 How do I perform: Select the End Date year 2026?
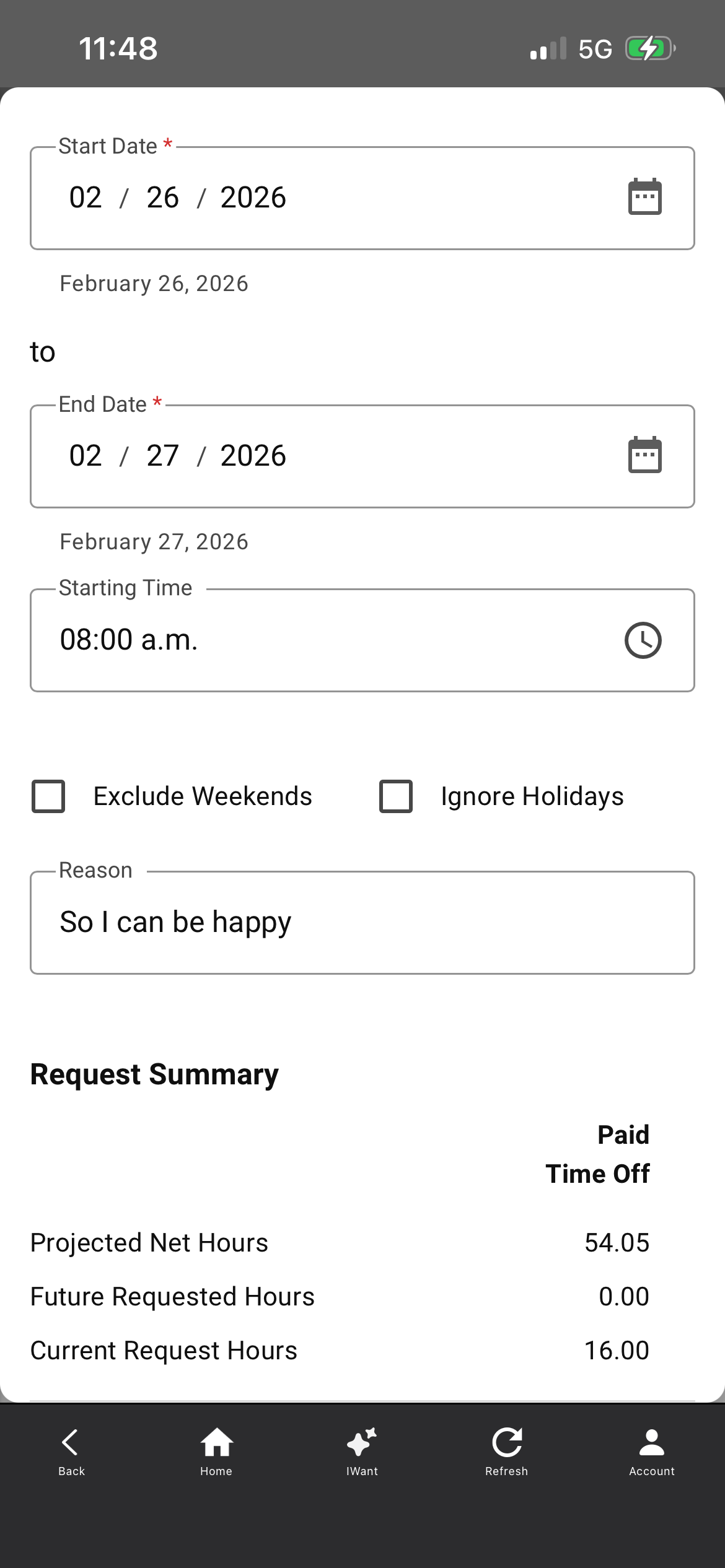(x=253, y=456)
